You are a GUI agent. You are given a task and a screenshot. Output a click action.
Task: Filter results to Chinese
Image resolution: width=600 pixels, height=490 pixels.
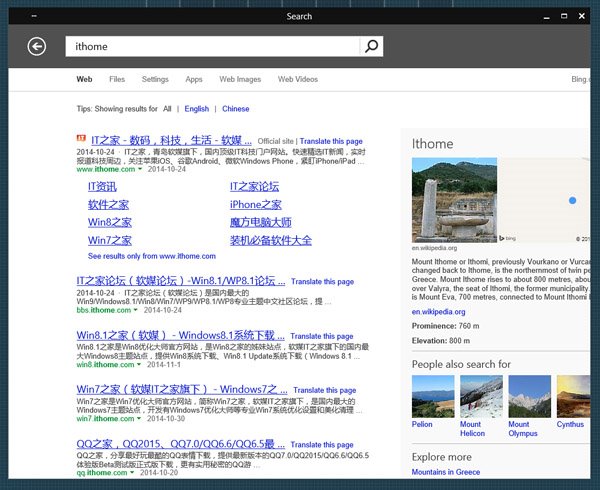236,109
